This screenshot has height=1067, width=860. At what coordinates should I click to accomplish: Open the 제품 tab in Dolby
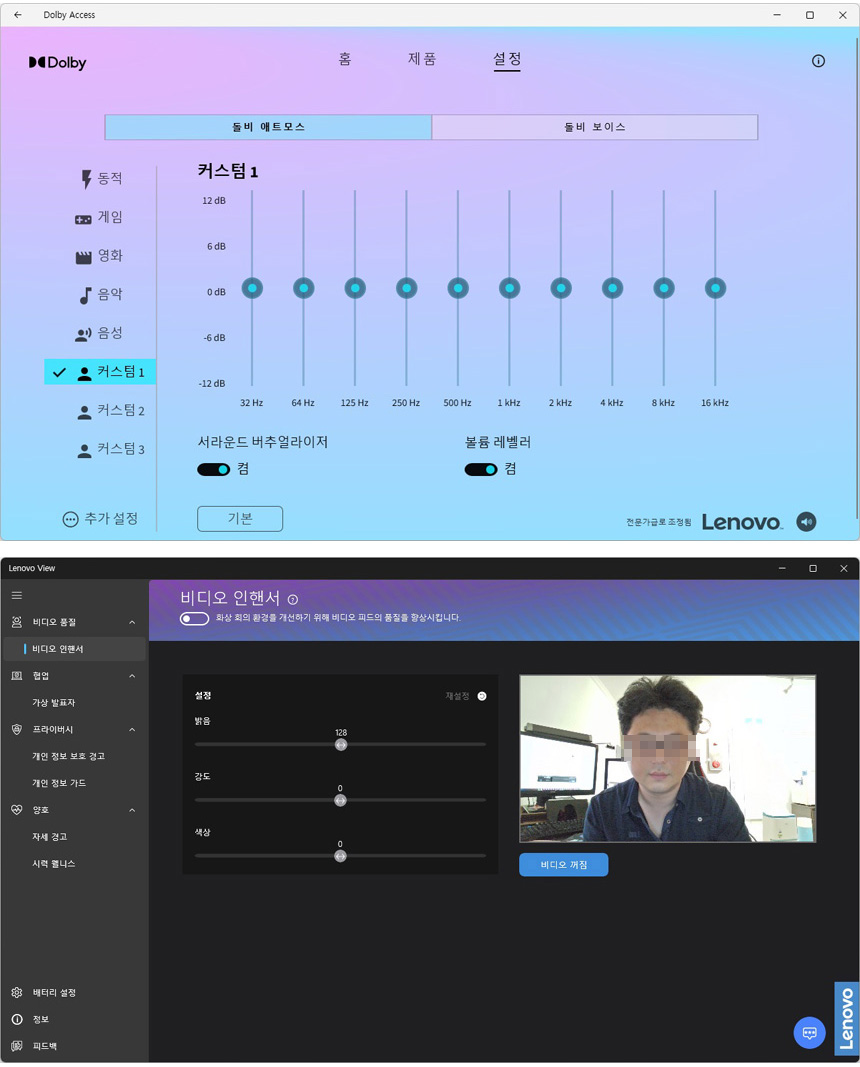coord(422,59)
